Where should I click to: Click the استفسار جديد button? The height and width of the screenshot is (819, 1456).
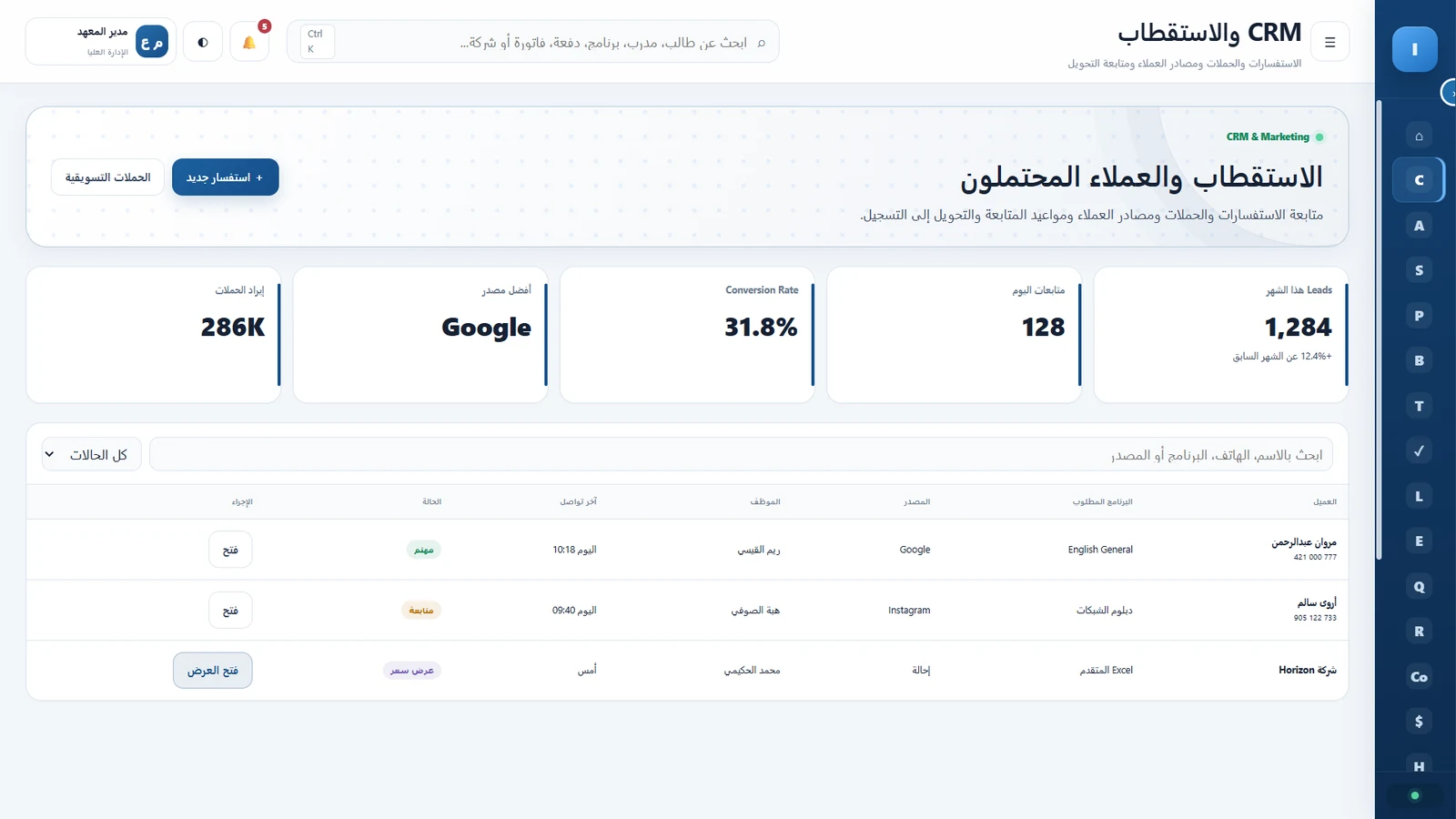(x=226, y=177)
